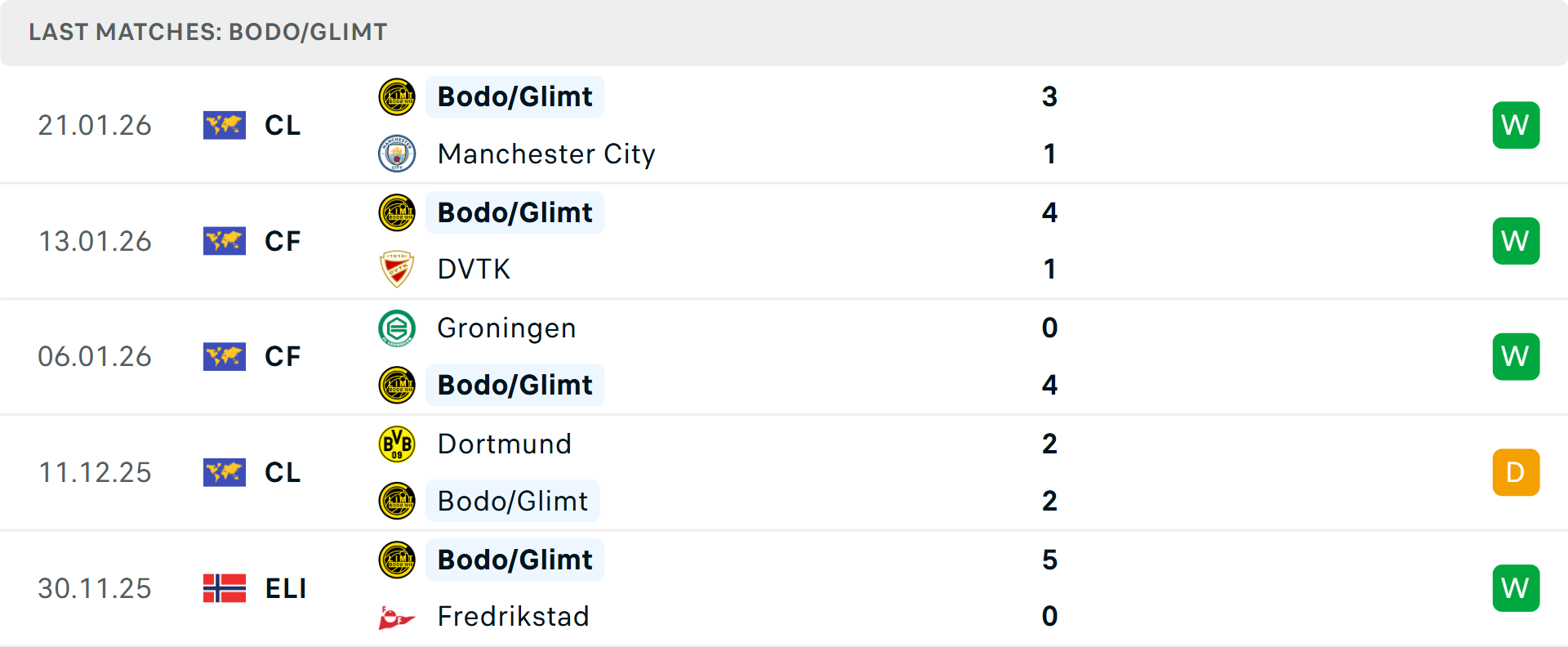Click the Fredrikstad club logo
The width and height of the screenshot is (1568, 647).
coord(397,617)
